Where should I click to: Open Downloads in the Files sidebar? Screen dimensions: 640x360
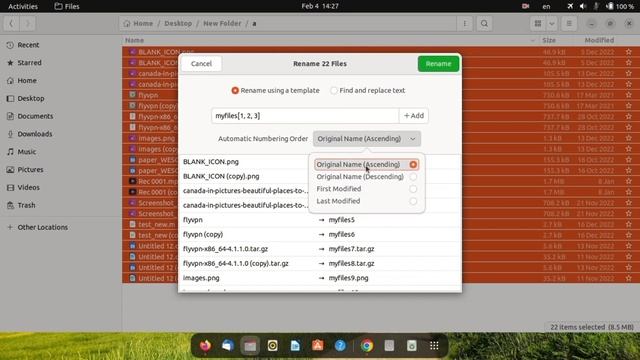61,134
